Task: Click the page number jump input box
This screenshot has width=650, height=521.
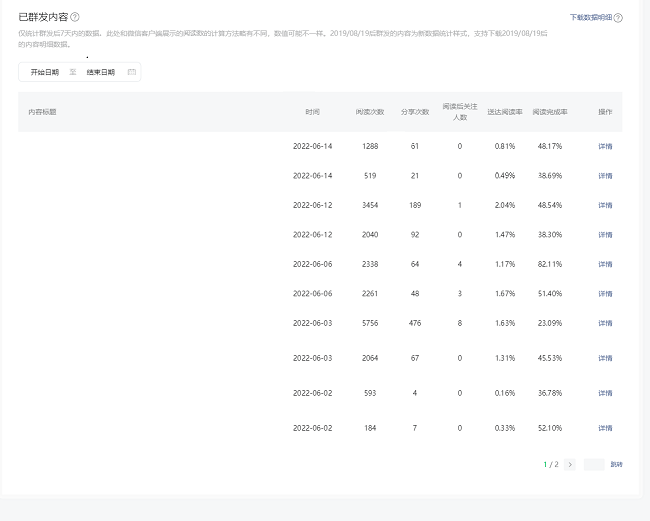Action: click(594, 464)
